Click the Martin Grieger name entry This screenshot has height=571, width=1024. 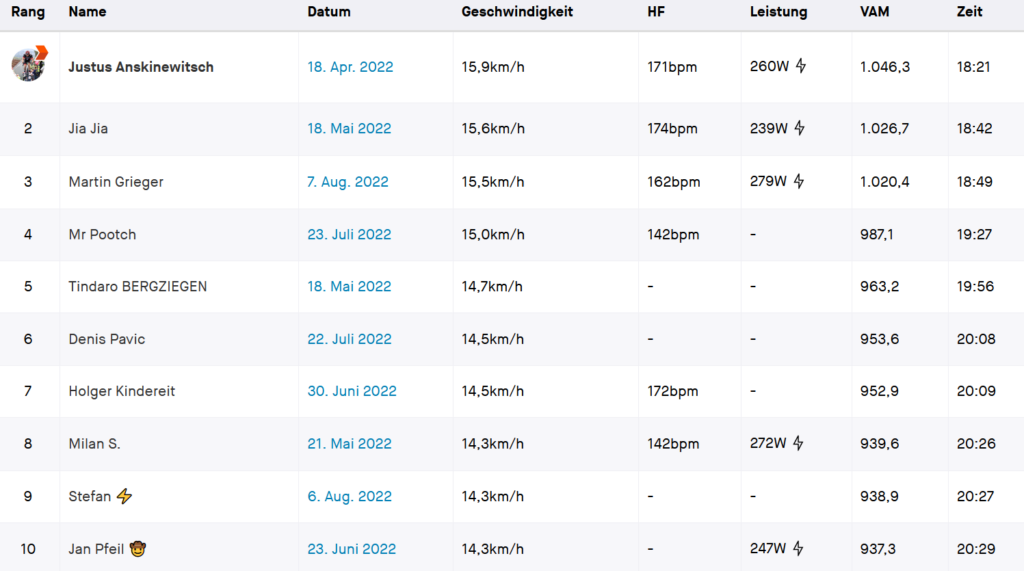(x=116, y=182)
